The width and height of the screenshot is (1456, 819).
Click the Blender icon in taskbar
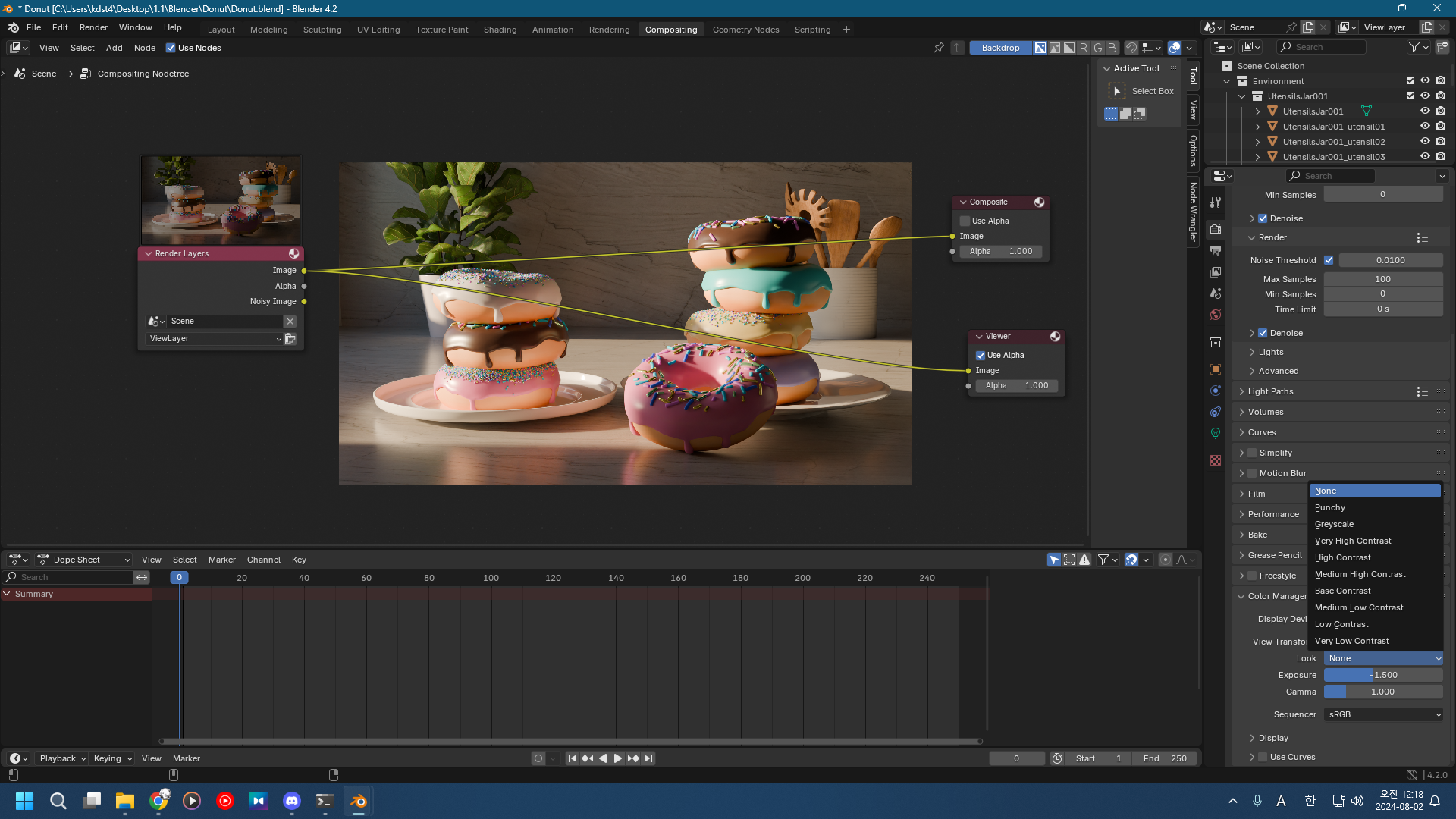358,801
